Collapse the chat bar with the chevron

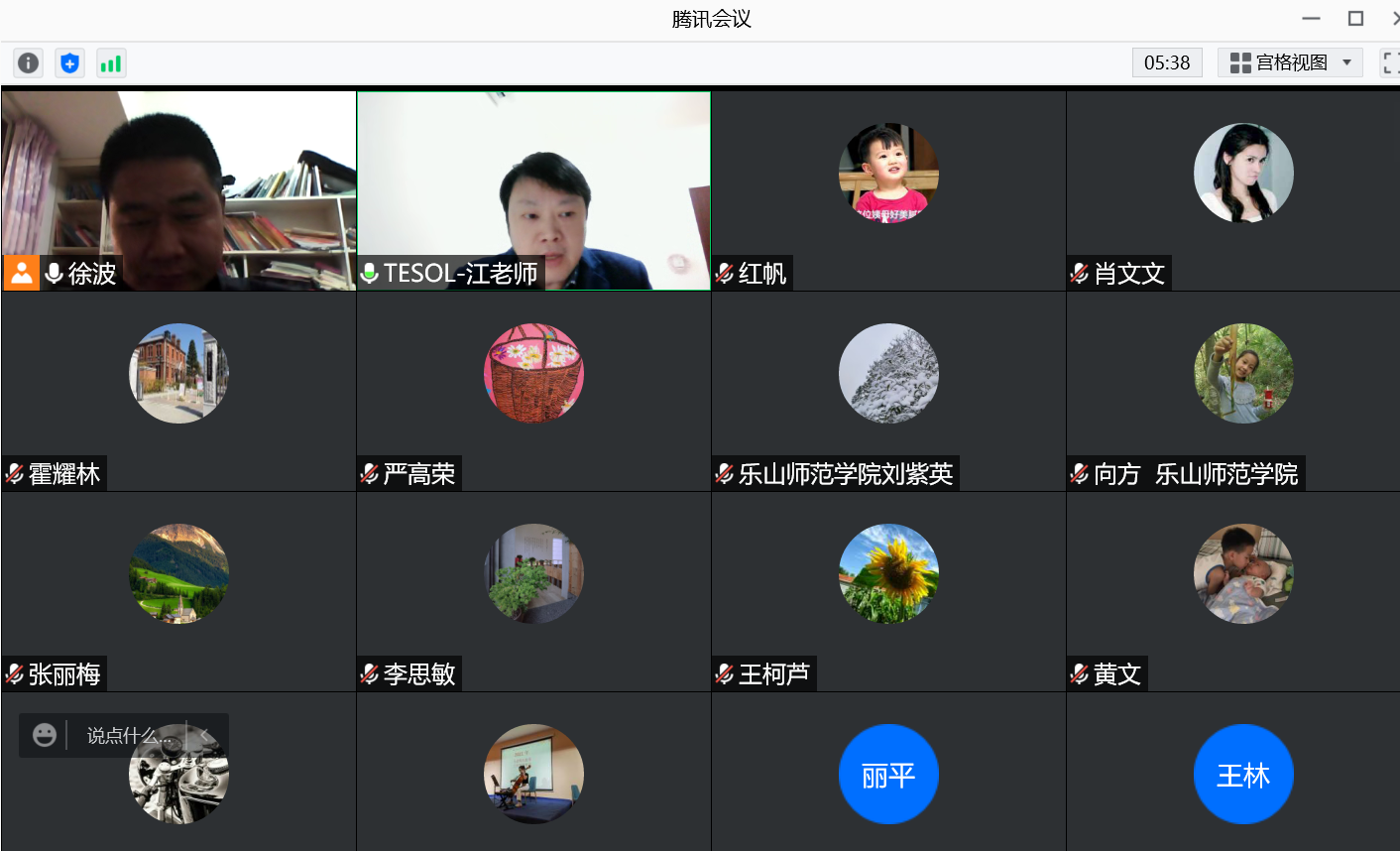click(204, 735)
